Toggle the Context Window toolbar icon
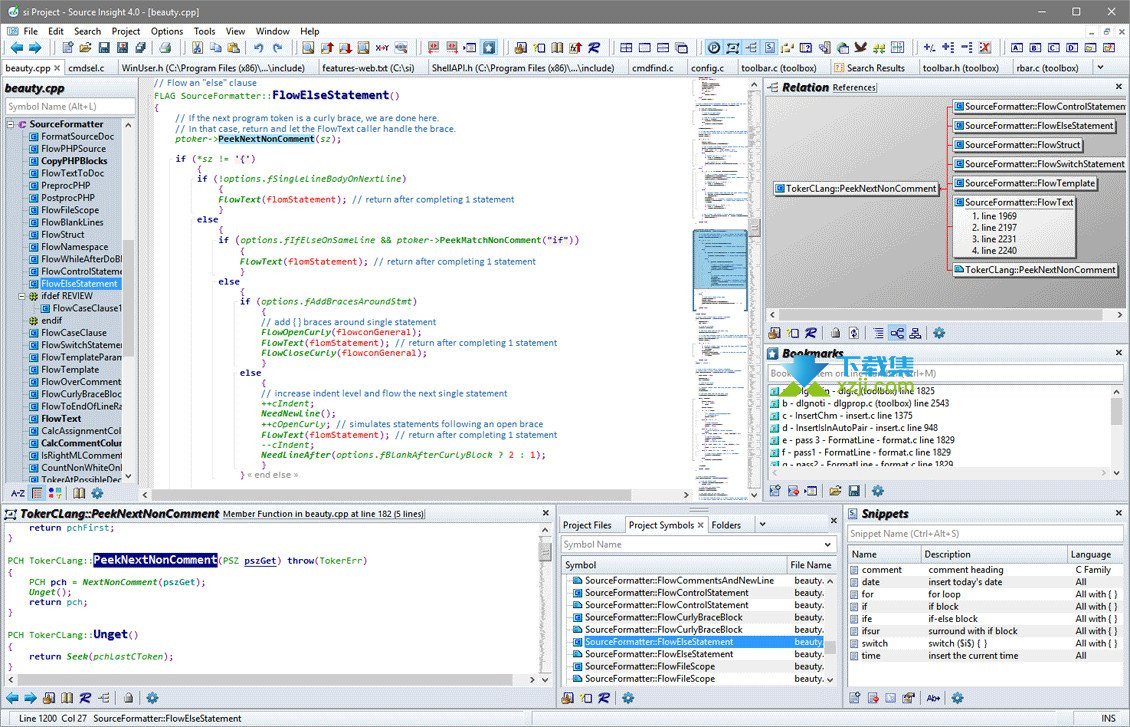 [x=732, y=48]
